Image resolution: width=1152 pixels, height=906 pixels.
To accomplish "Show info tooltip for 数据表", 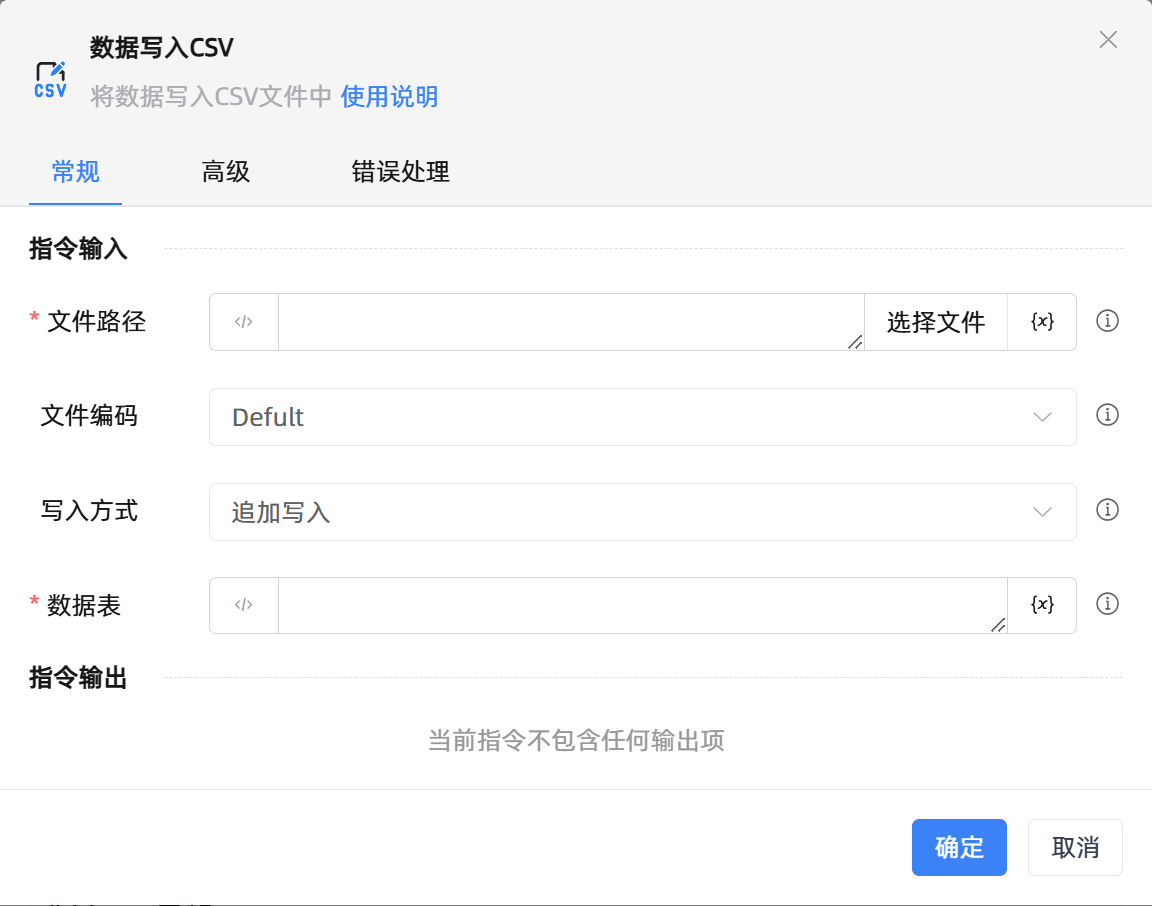I will tap(1107, 604).
